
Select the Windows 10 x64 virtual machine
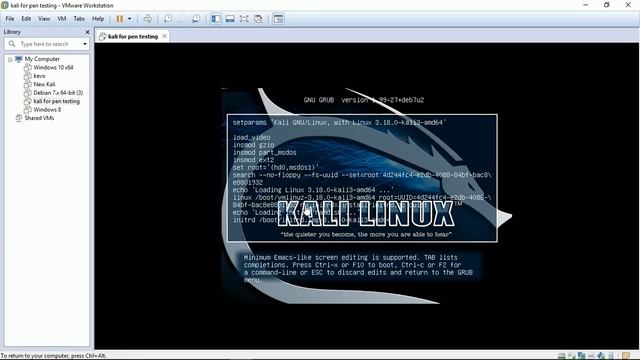coord(53,68)
